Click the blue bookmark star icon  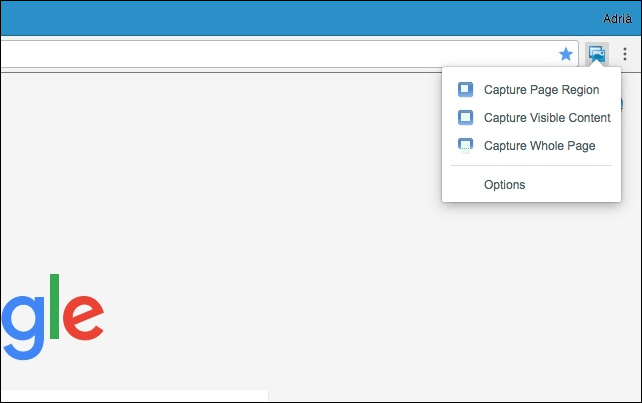click(565, 54)
